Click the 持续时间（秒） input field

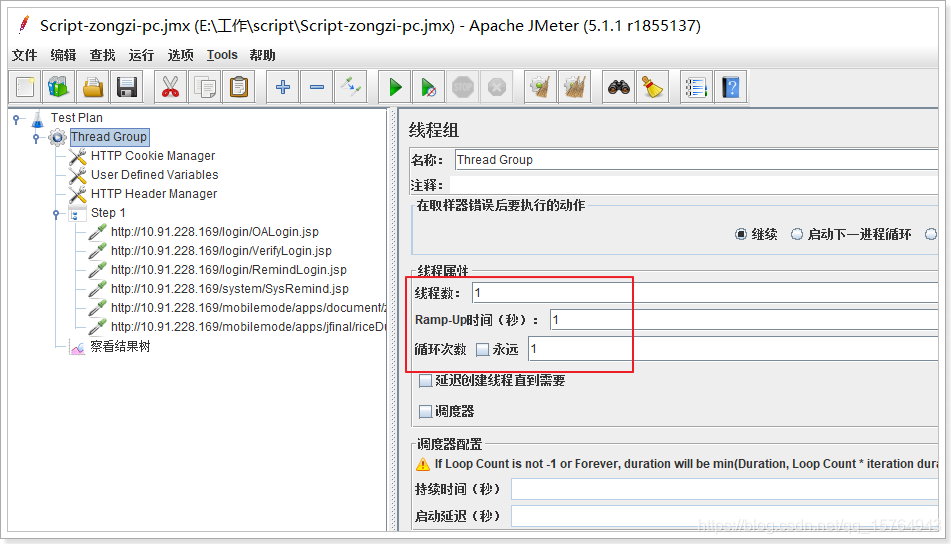point(724,489)
